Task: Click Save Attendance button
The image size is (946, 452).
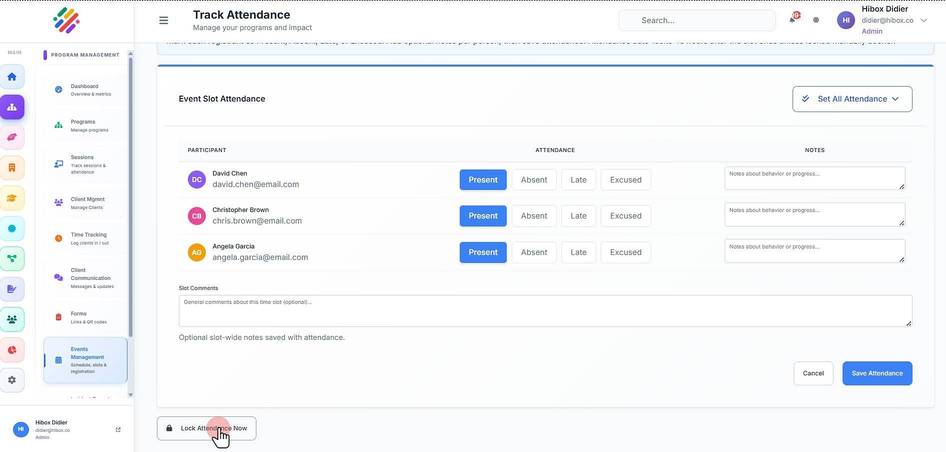Action: tap(877, 374)
